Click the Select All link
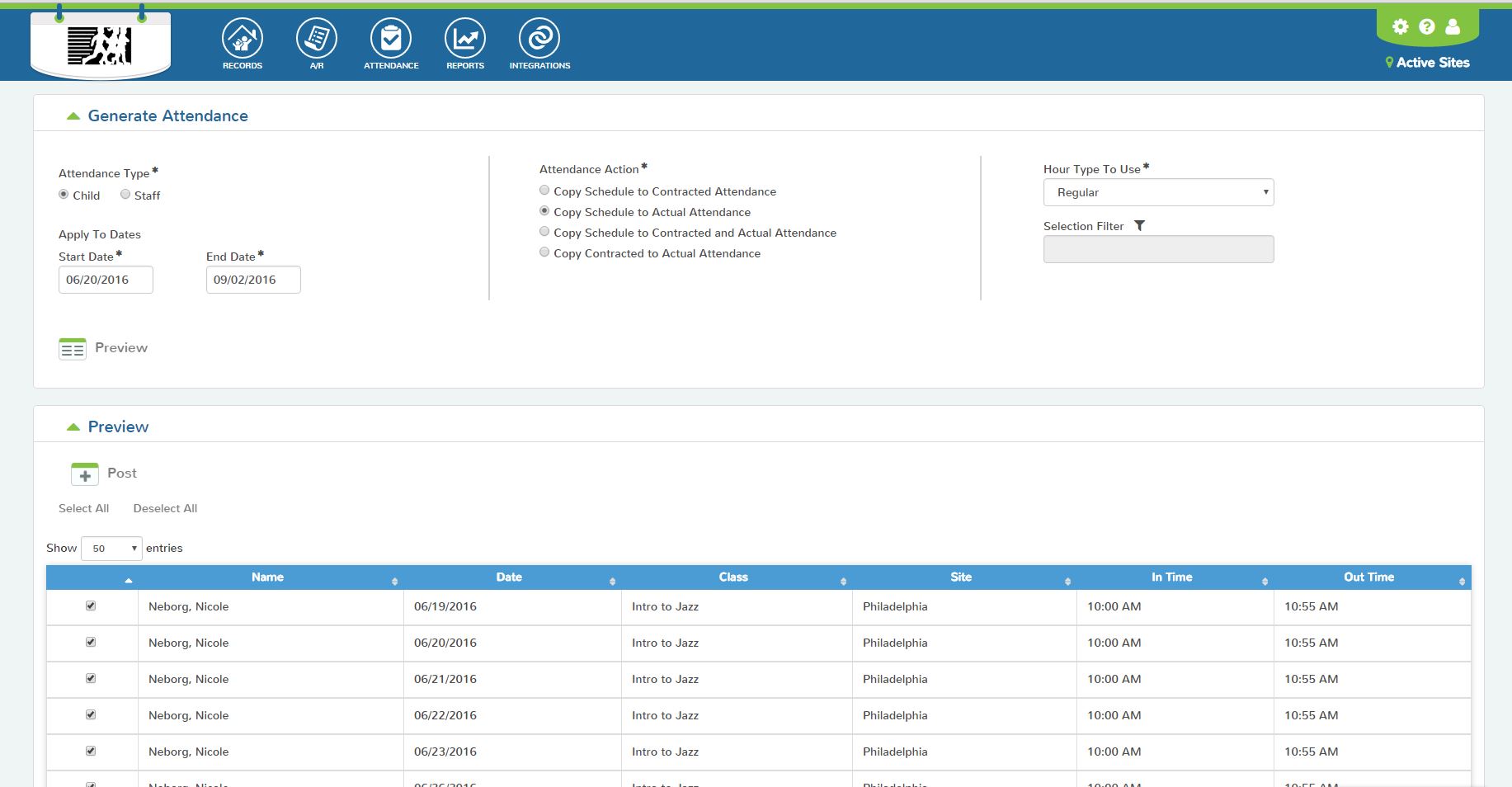Viewport: 1512px width, 787px height. [84, 508]
